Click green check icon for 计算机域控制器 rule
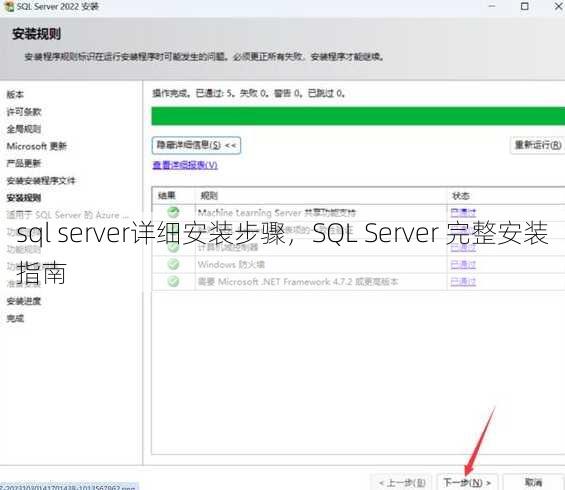 point(173,247)
